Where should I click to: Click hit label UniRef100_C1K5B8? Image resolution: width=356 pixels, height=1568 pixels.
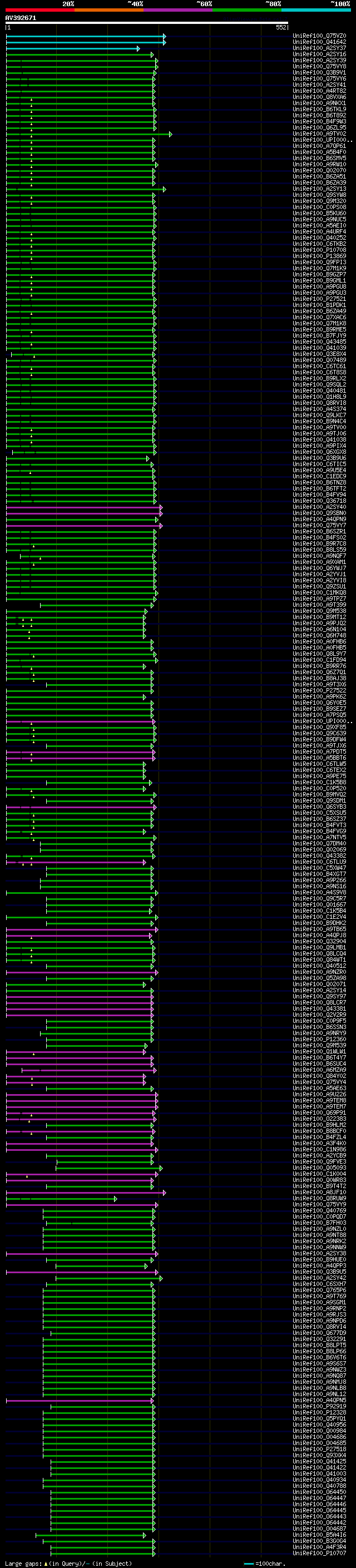coord(319,782)
